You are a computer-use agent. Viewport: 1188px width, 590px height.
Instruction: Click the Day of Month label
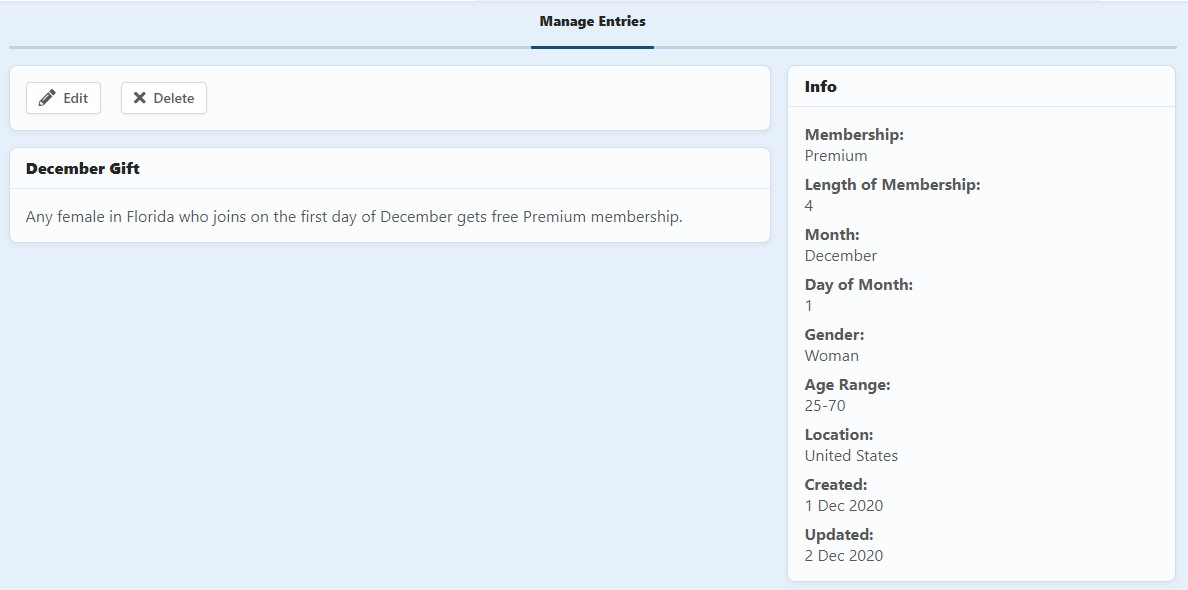click(x=858, y=285)
